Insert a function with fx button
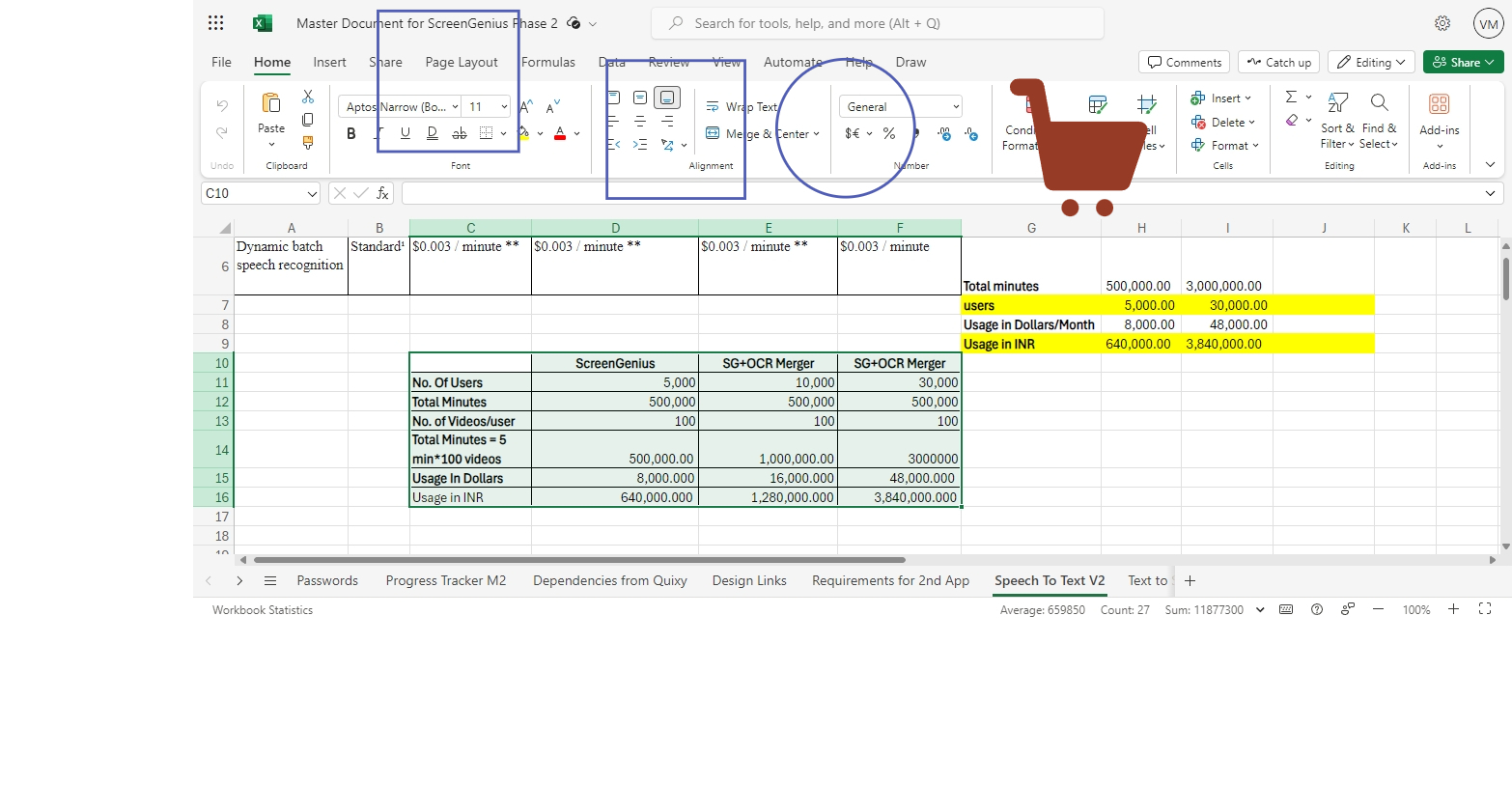This screenshot has height=812, width=1512. coord(382,193)
